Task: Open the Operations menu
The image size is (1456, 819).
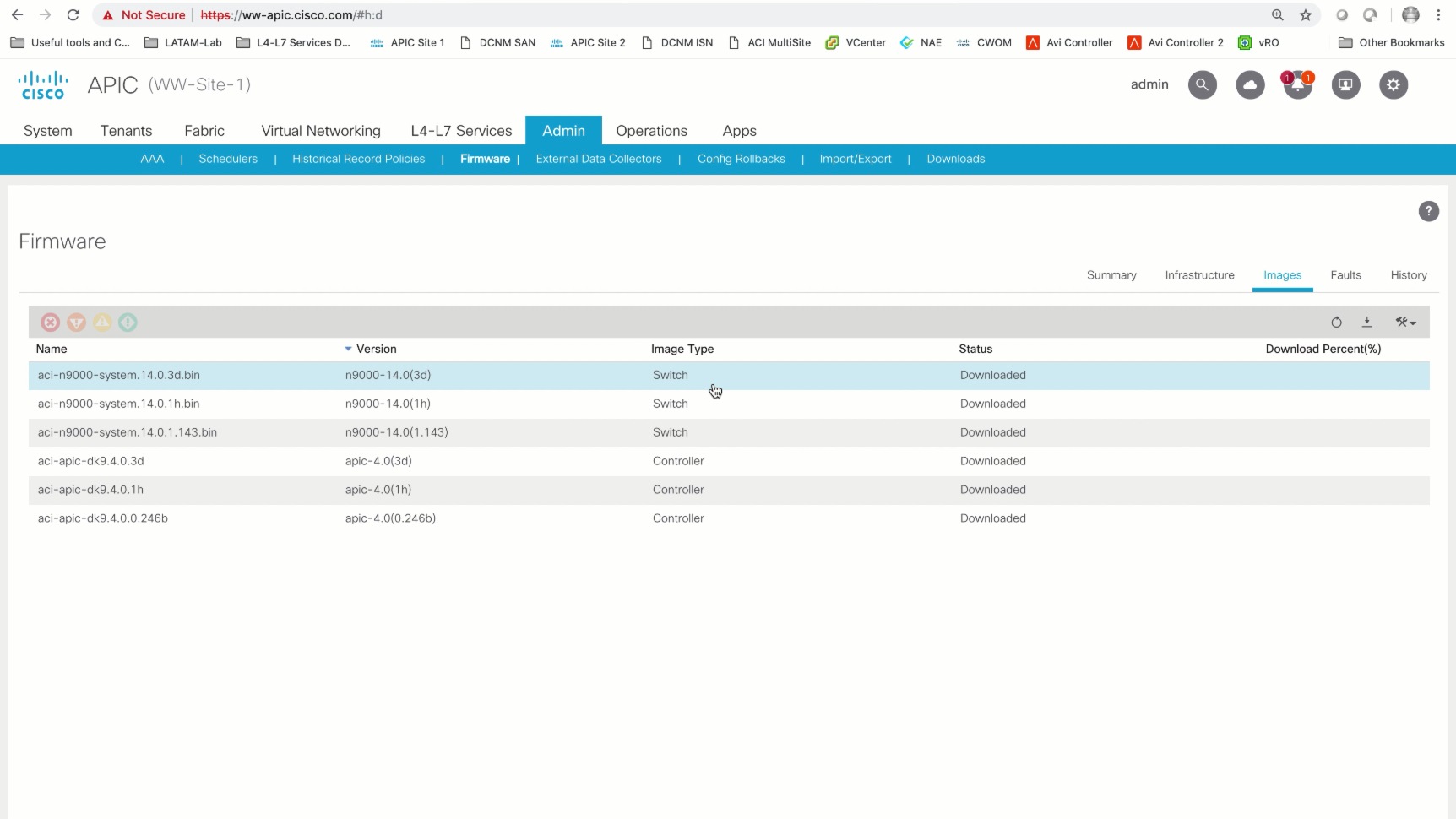Action: click(651, 131)
